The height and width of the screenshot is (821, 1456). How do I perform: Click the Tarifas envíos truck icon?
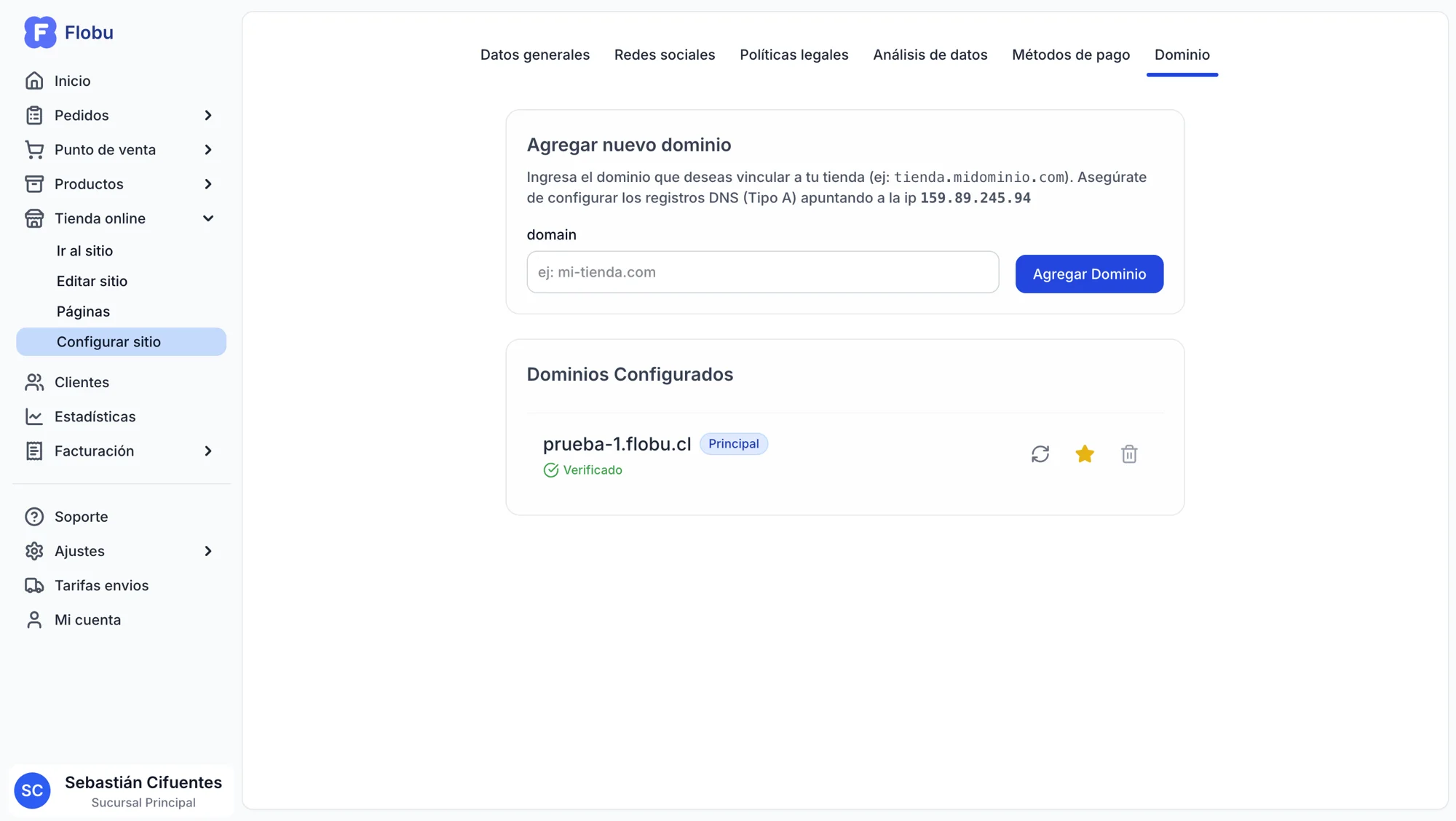tap(34, 585)
